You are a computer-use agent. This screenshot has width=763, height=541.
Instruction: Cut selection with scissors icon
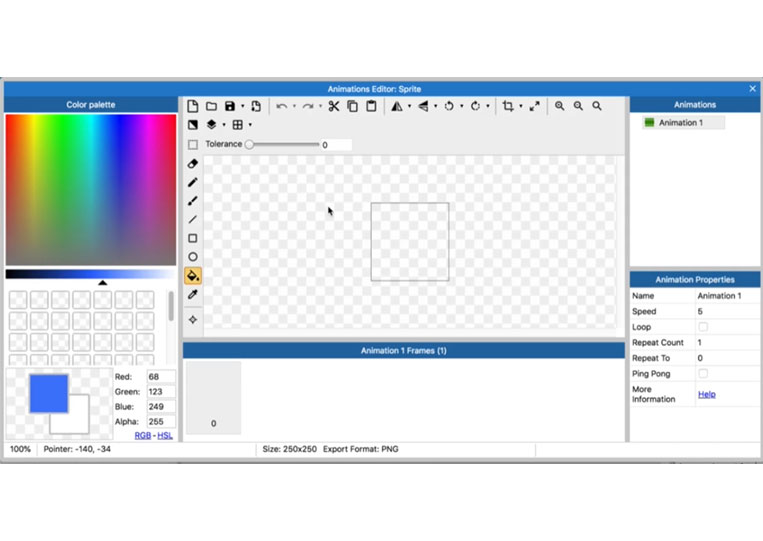pyautogui.click(x=334, y=106)
